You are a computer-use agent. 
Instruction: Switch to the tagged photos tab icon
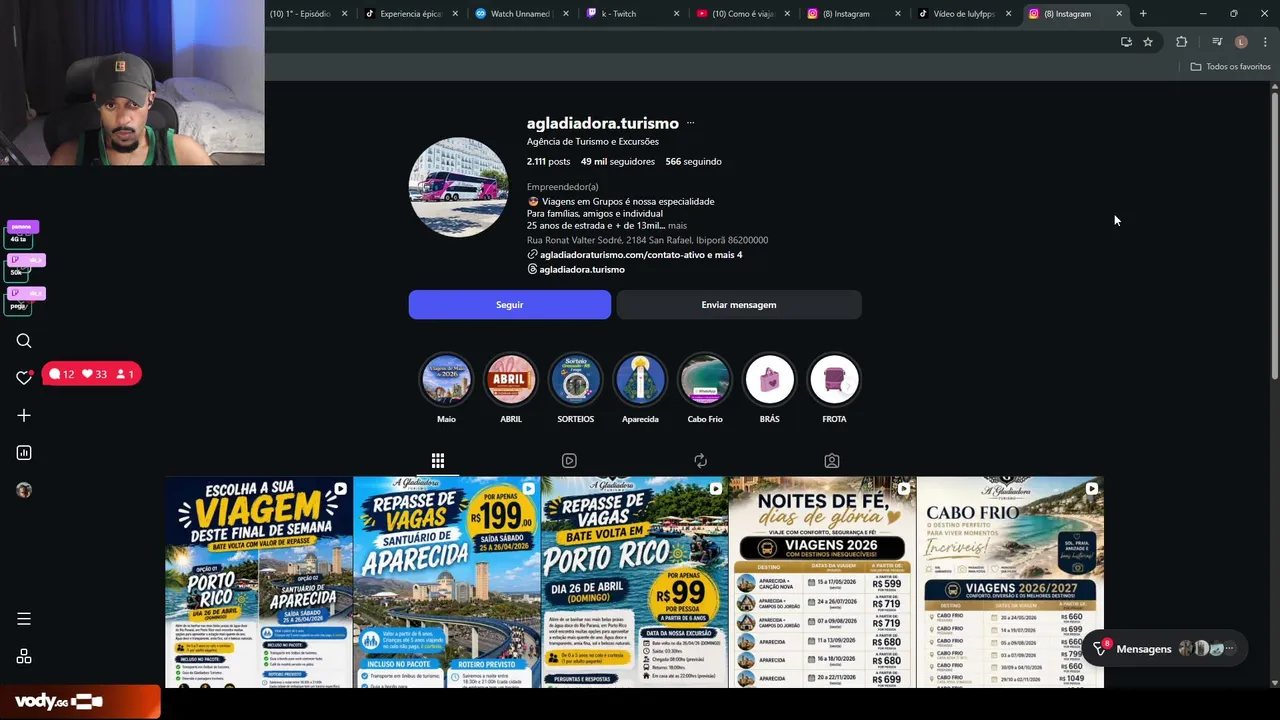(832, 460)
